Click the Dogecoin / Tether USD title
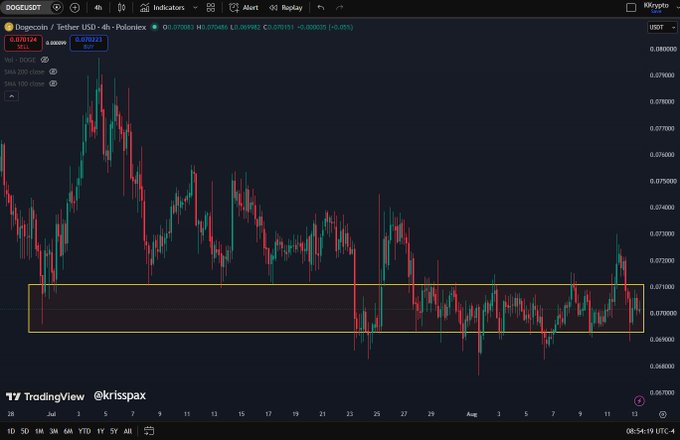Screen dimensions: 680x440 pos(81,27)
